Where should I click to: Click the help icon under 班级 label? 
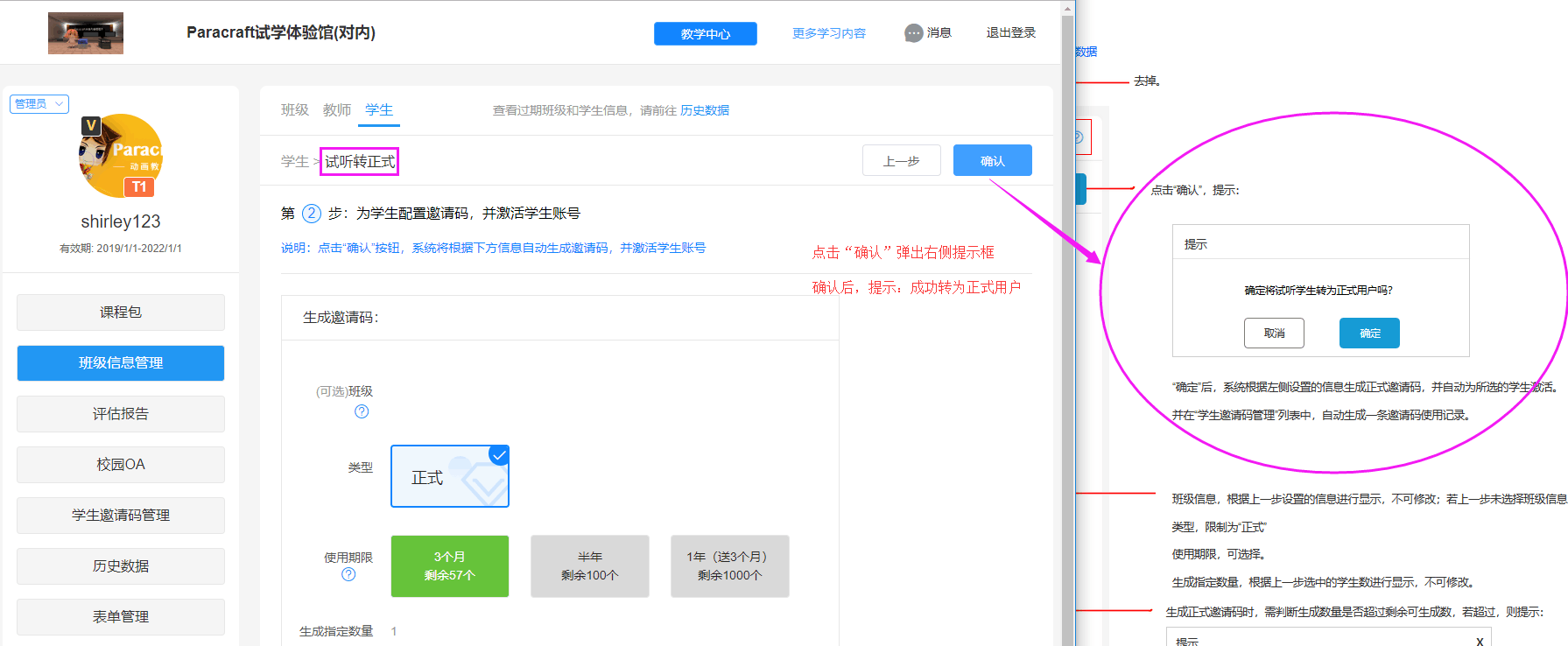pyautogui.click(x=362, y=411)
